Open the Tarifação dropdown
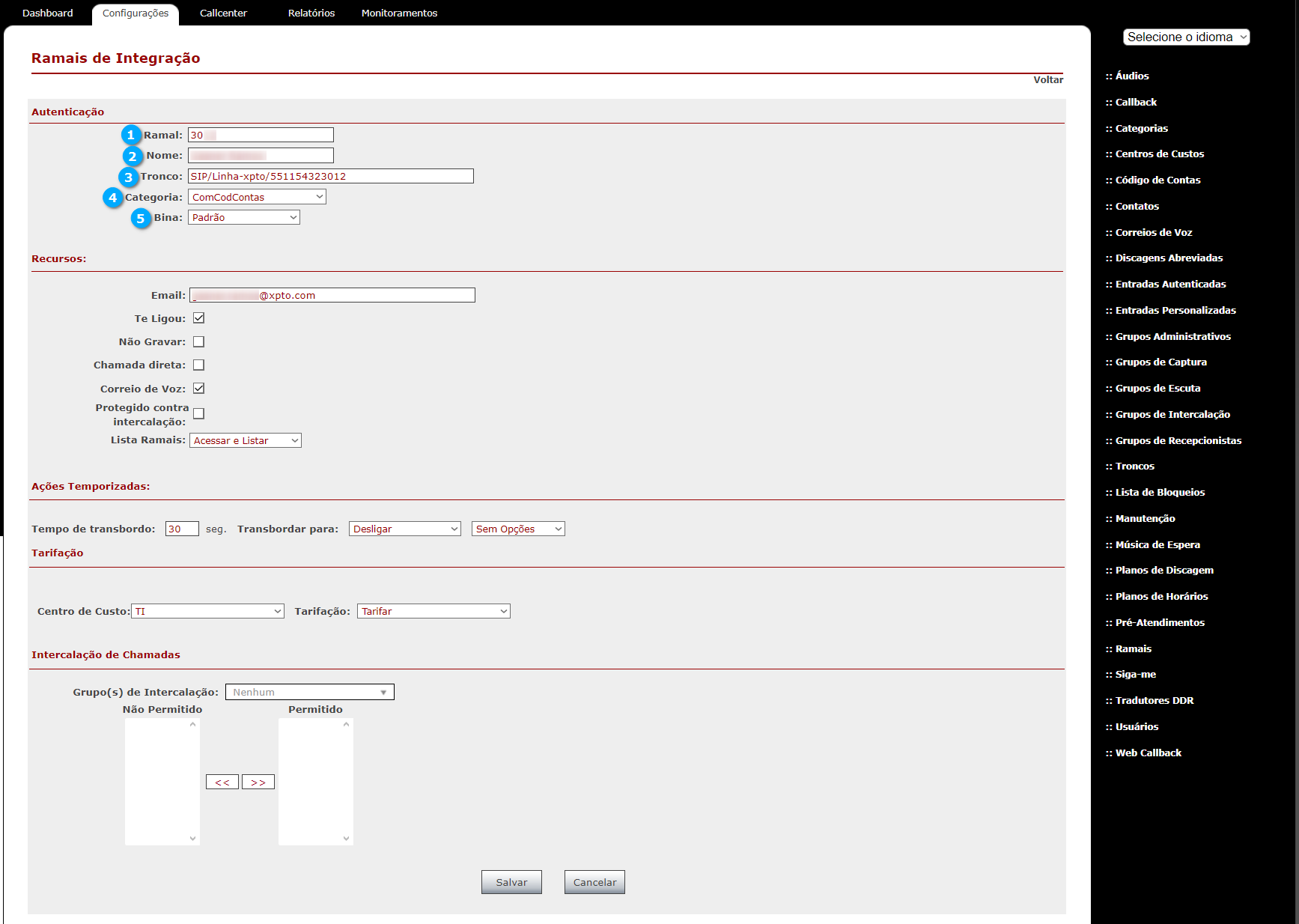The image size is (1299, 924). (x=433, y=611)
